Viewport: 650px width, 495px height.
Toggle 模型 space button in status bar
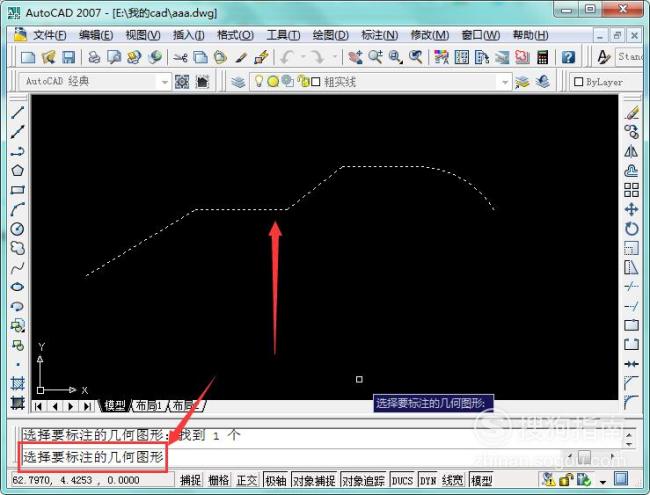pyautogui.click(x=481, y=480)
